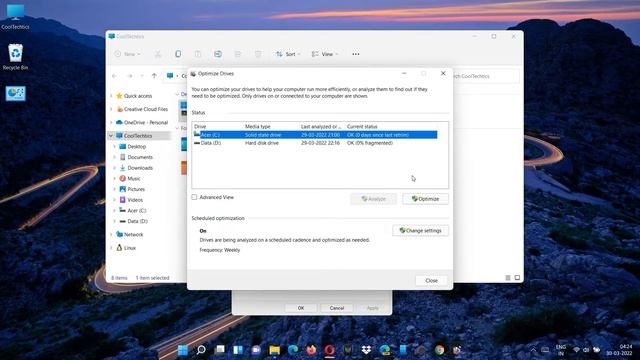Open Dropbox from the taskbar
Screen dimensions: 640x360
(x=366, y=350)
